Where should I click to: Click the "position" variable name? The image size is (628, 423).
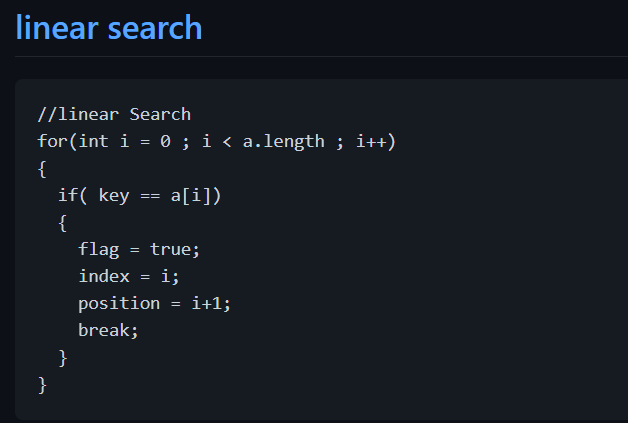pyautogui.click(x=119, y=304)
